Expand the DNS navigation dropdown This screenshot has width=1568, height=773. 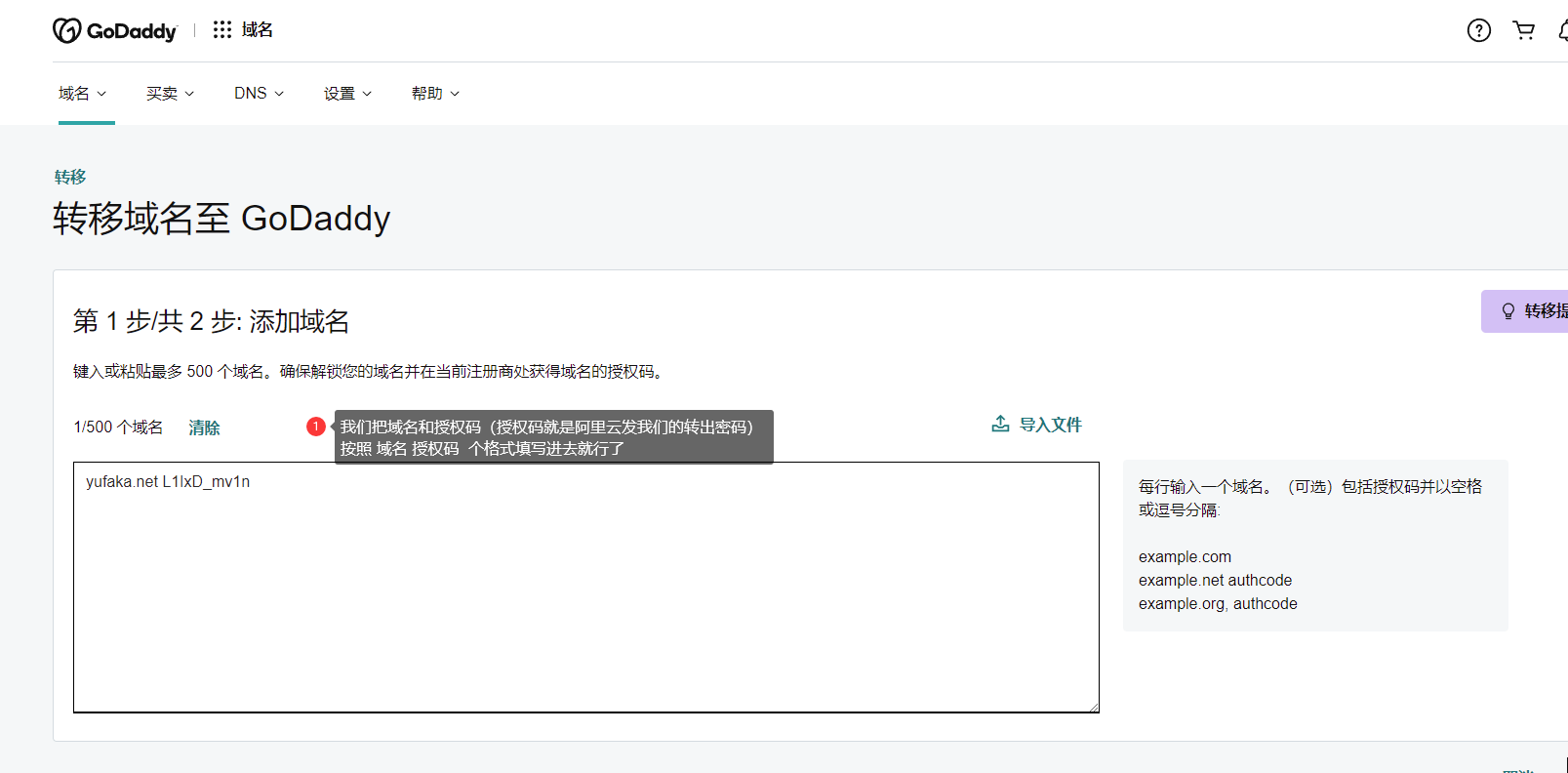tap(260, 94)
